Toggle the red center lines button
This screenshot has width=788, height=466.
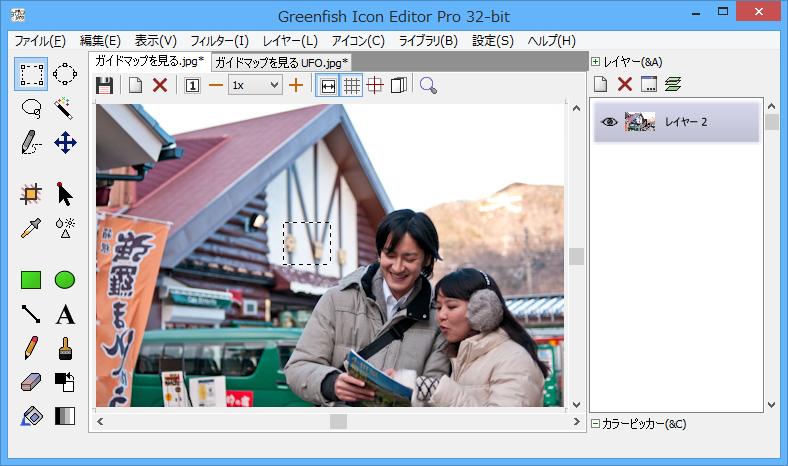coord(375,86)
